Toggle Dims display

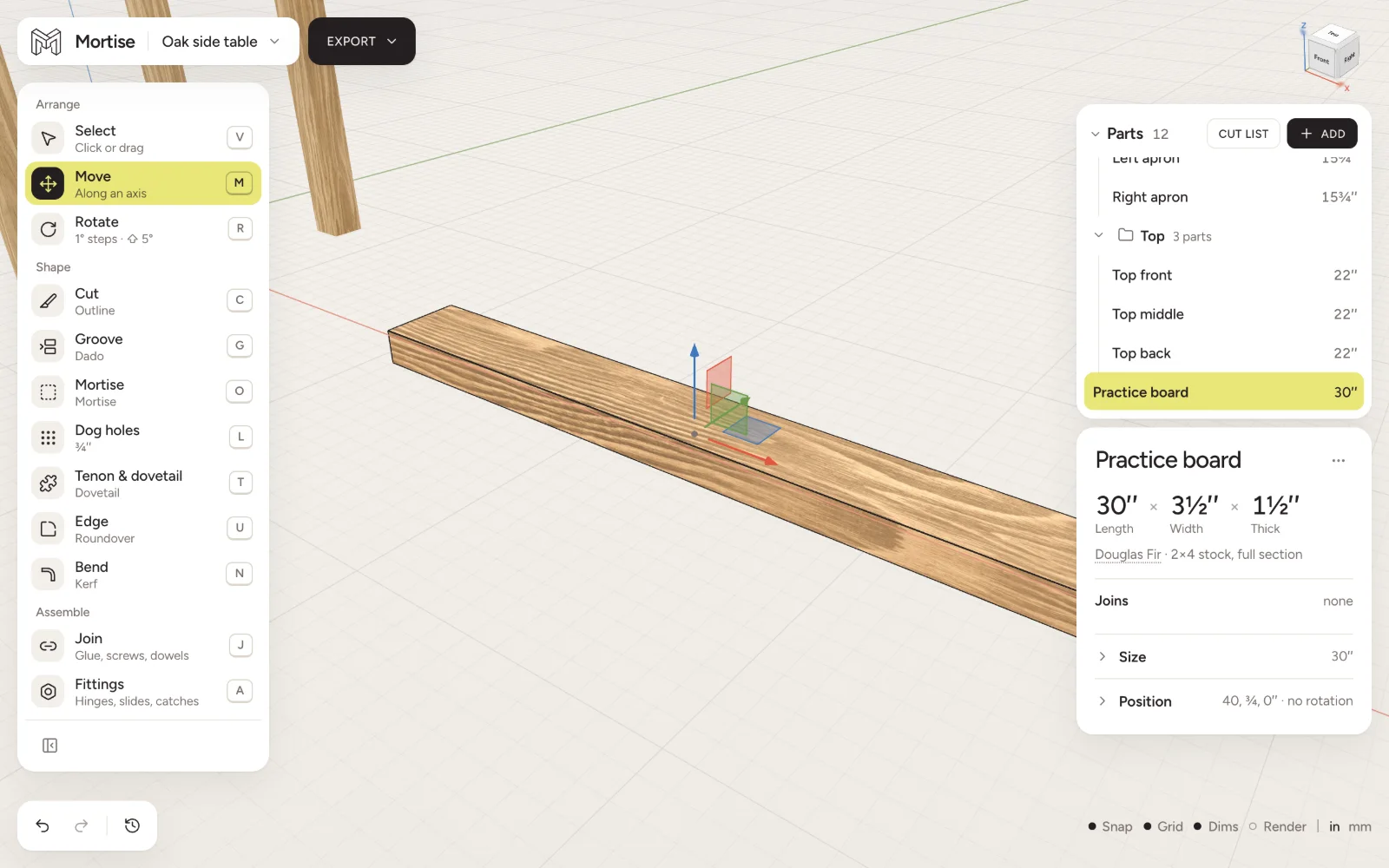coord(1216,826)
